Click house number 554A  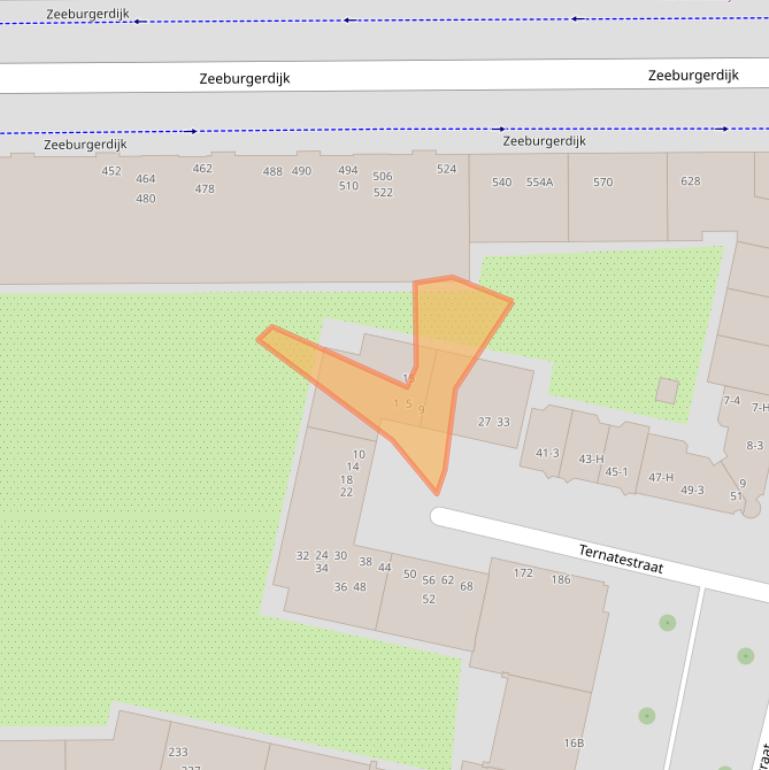539,183
